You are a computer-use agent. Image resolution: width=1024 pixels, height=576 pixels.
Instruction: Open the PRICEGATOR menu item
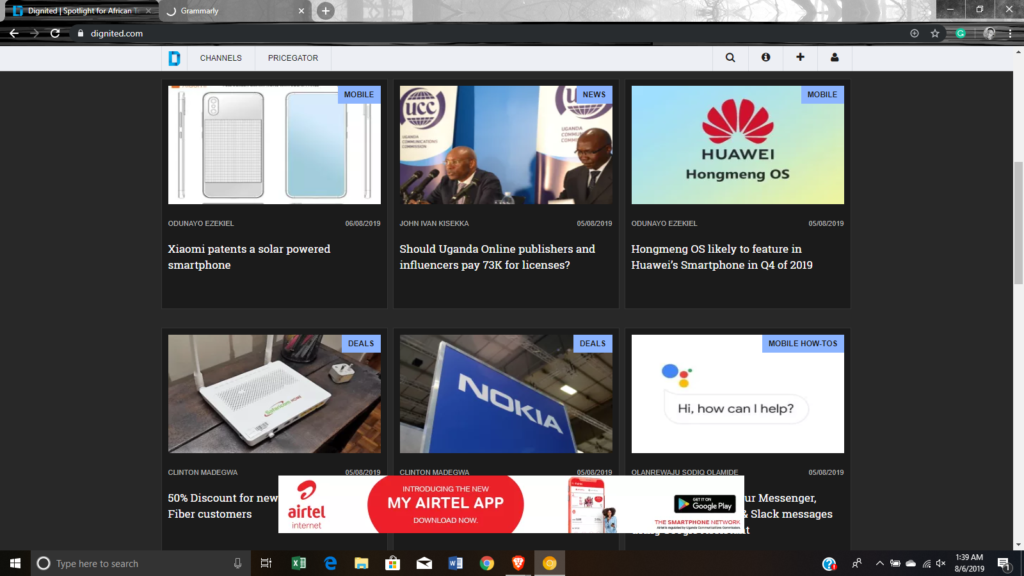(293, 58)
